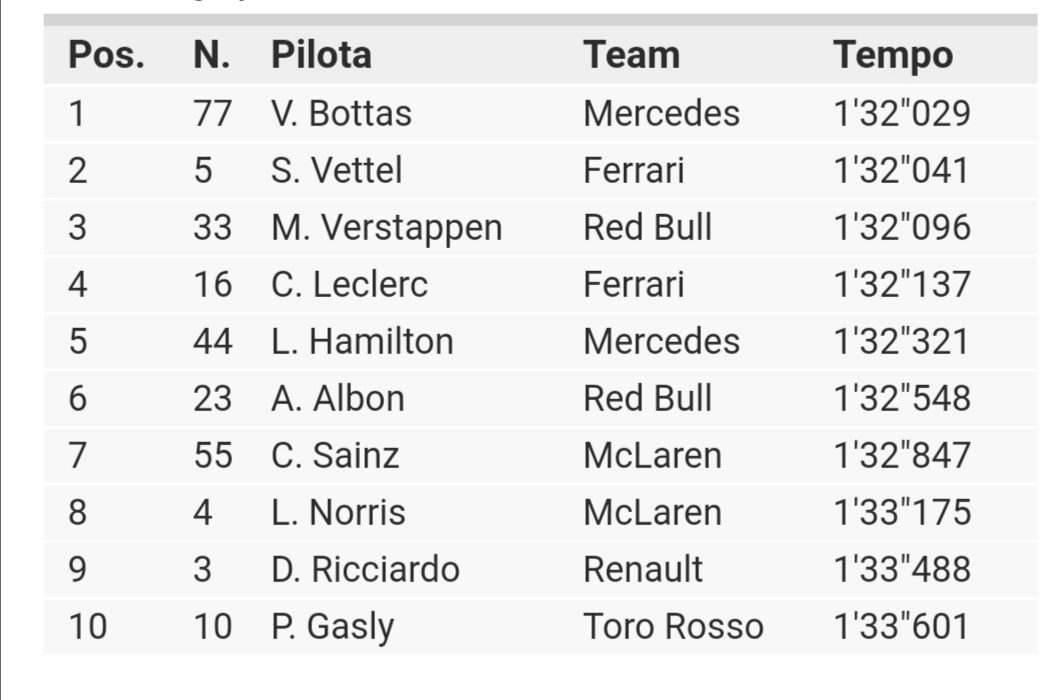Click C. Leclerc driver cell
This screenshot has width=1045, height=700.
pos(349,284)
